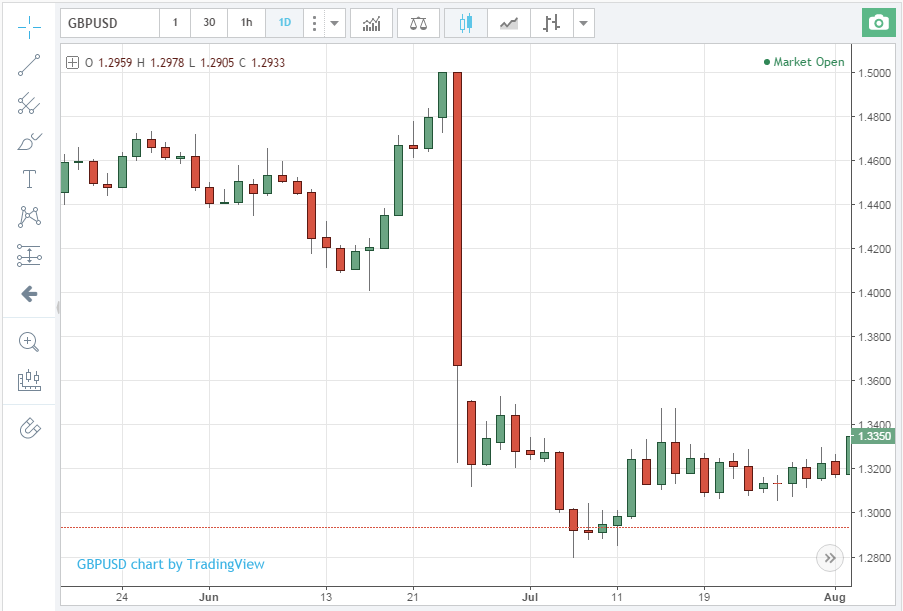
Task: Switch to the 1h interval
Action: [246, 23]
